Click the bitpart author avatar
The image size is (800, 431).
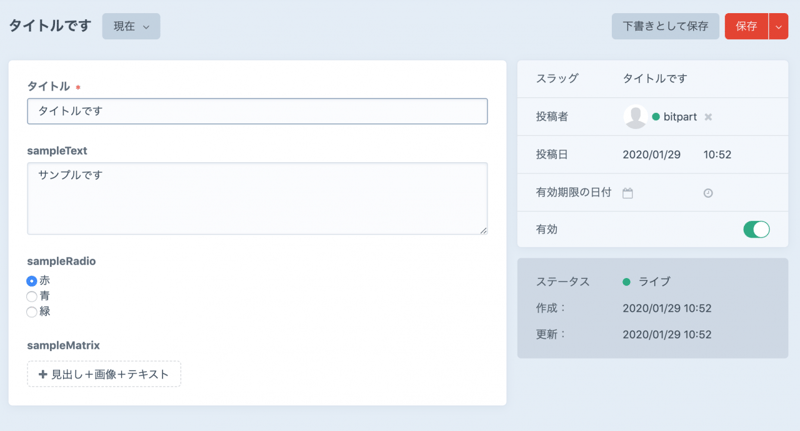(635, 117)
